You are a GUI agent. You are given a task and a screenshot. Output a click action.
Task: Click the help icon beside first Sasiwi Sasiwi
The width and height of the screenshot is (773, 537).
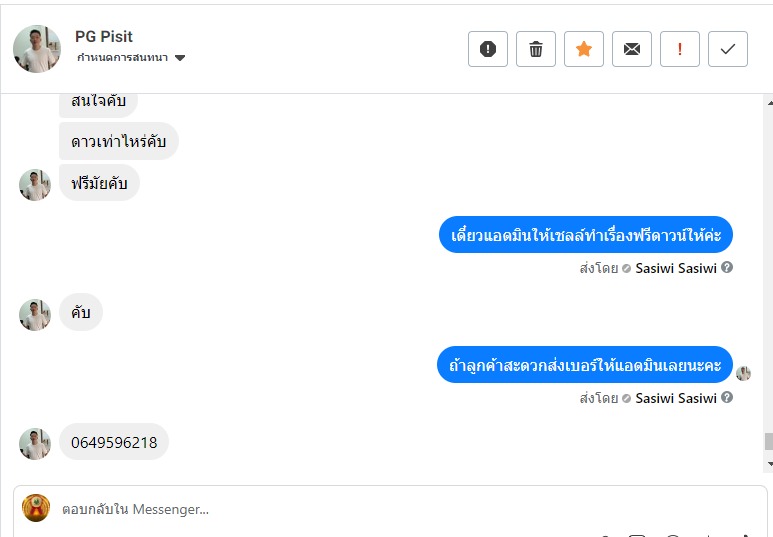[x=727, y=267]
